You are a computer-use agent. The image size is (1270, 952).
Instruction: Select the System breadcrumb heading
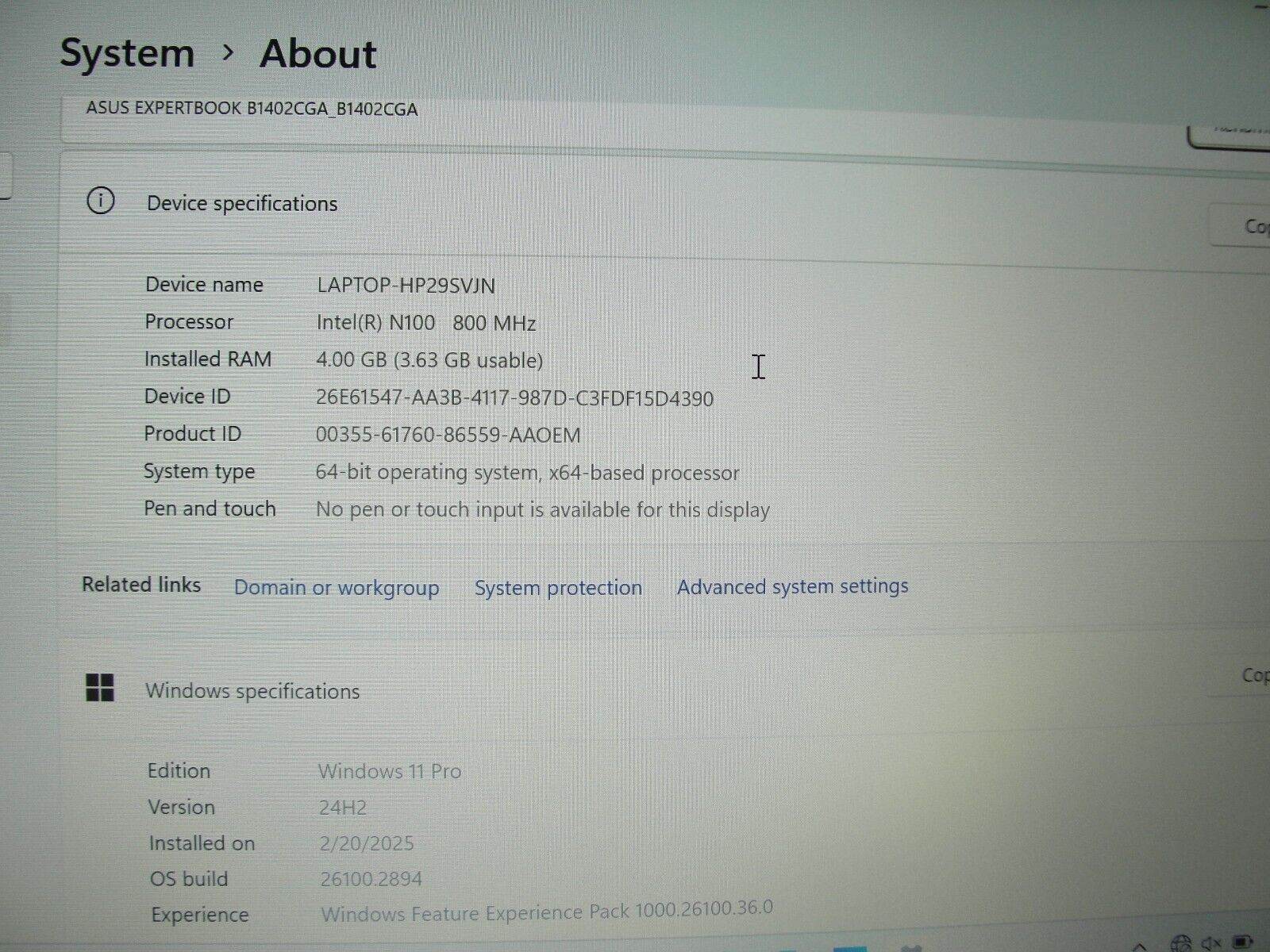point(129,52)
